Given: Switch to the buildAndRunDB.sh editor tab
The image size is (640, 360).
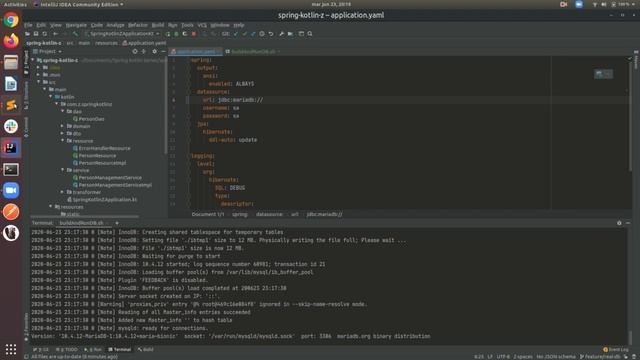Looking at the screenshot, I should tap(253, 51).
